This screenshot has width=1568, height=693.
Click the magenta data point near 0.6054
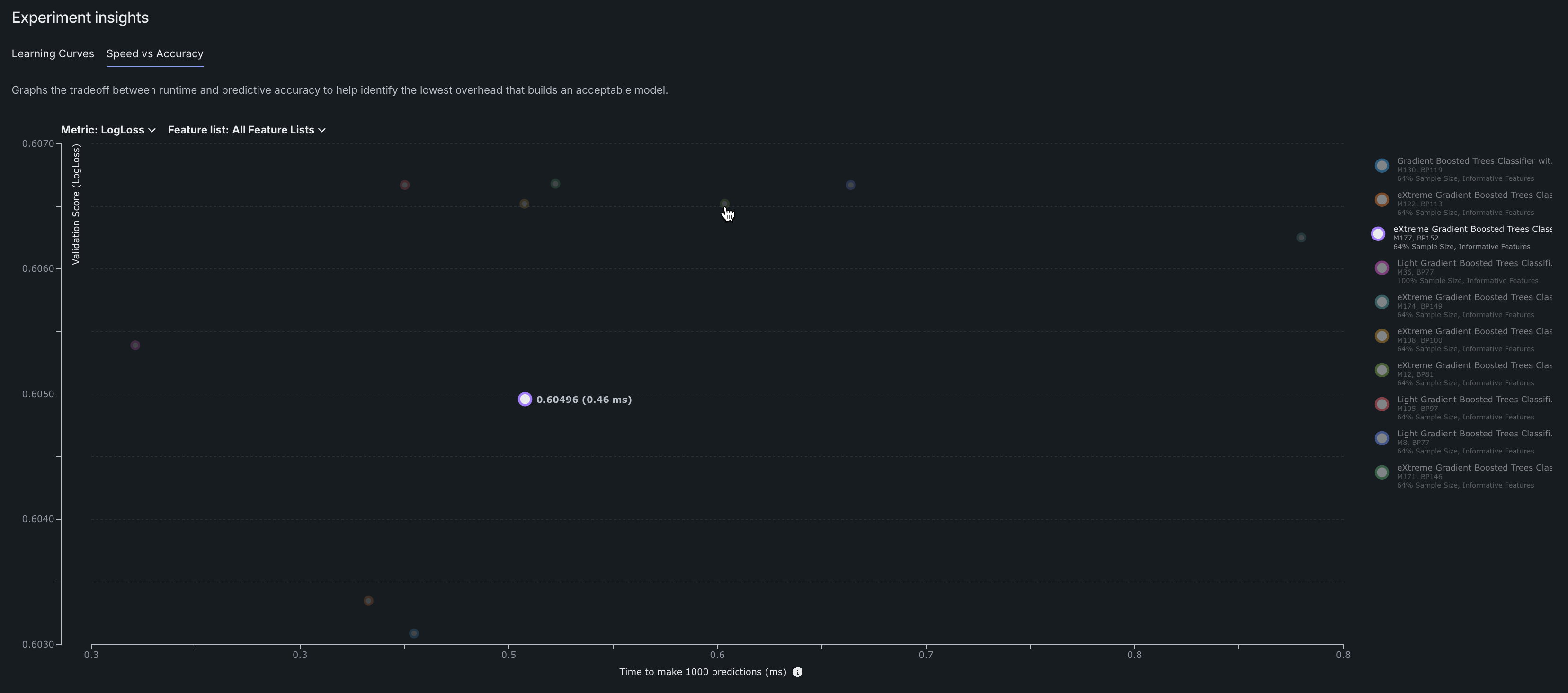[135, 345]
